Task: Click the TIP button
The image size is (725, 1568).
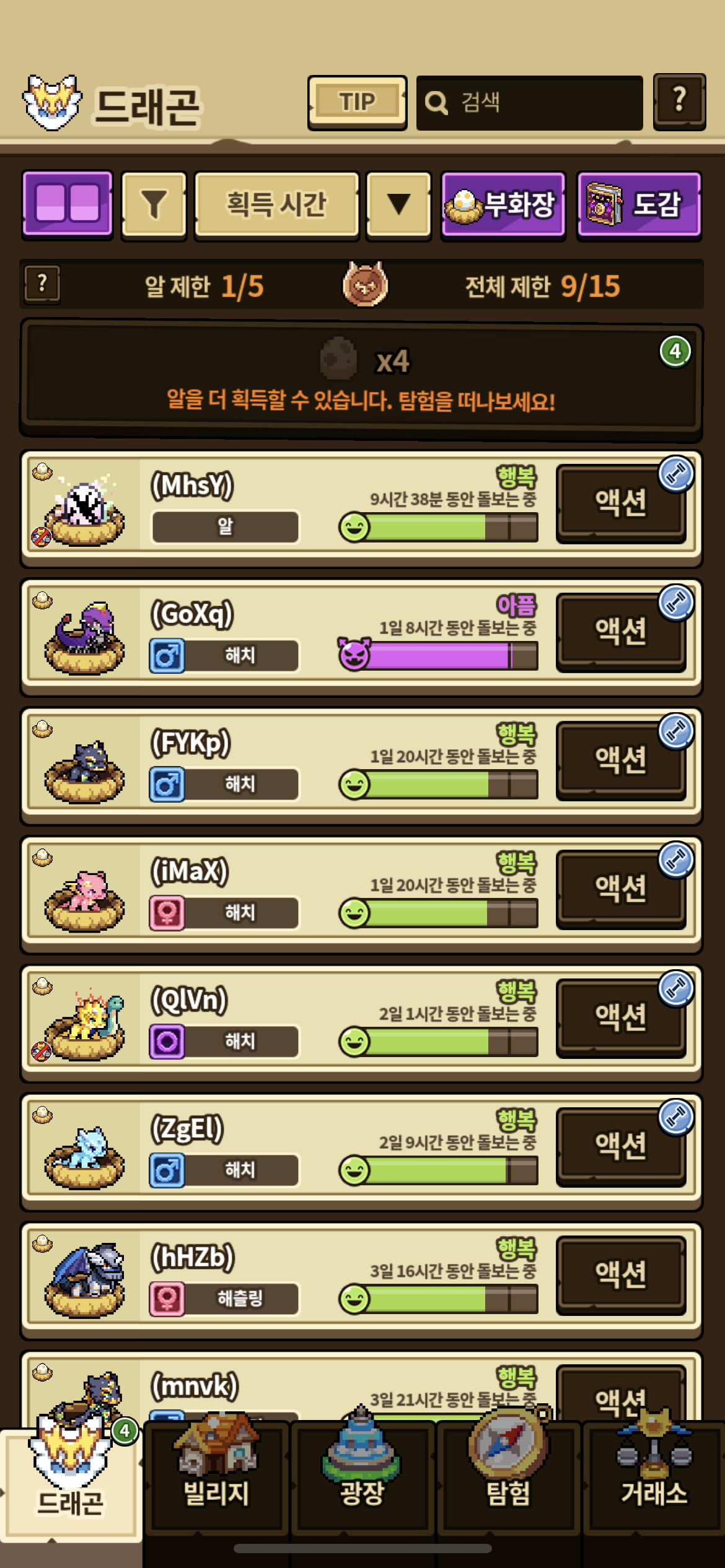Action: point(357,102)
